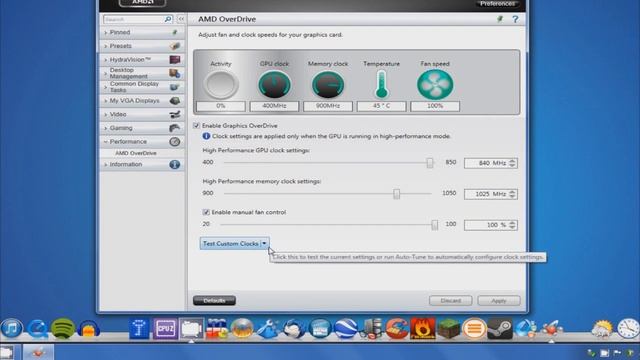This screenshot has height=360, width=640.
Task: Open the weather widget dock icon
Action: (602, 329)
